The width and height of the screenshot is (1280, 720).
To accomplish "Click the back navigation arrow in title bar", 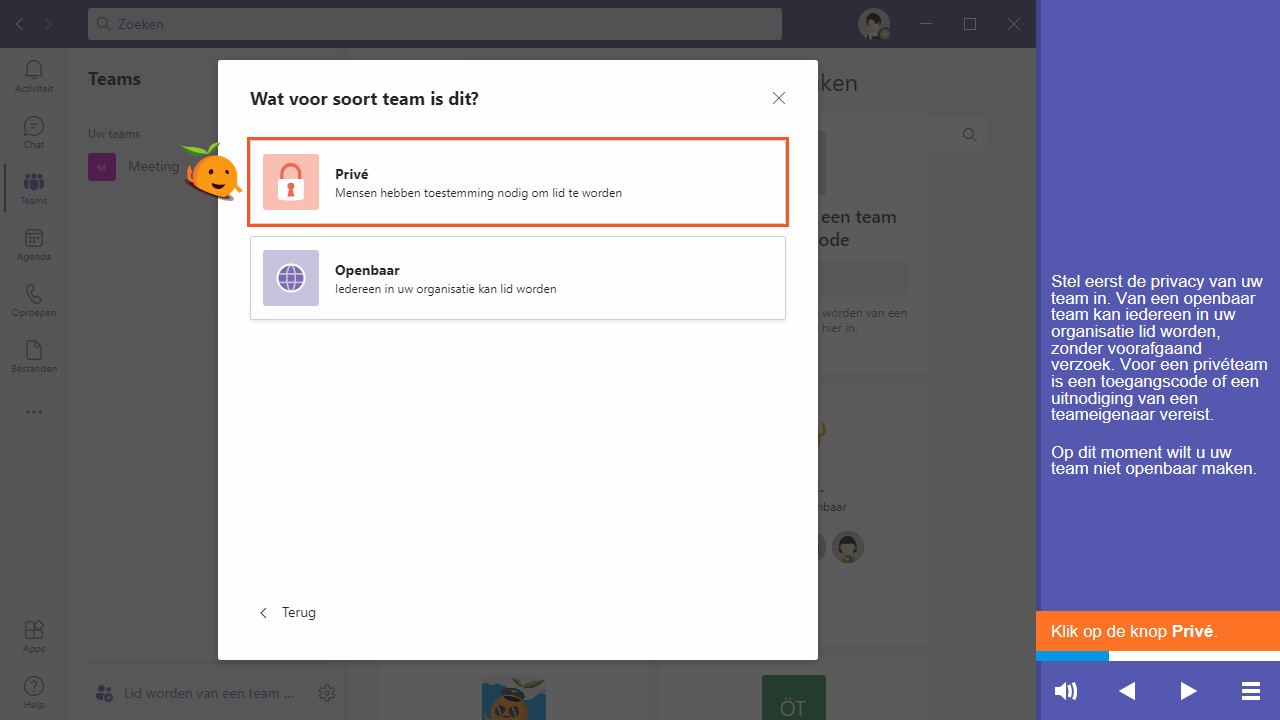I will coord(19,24).
